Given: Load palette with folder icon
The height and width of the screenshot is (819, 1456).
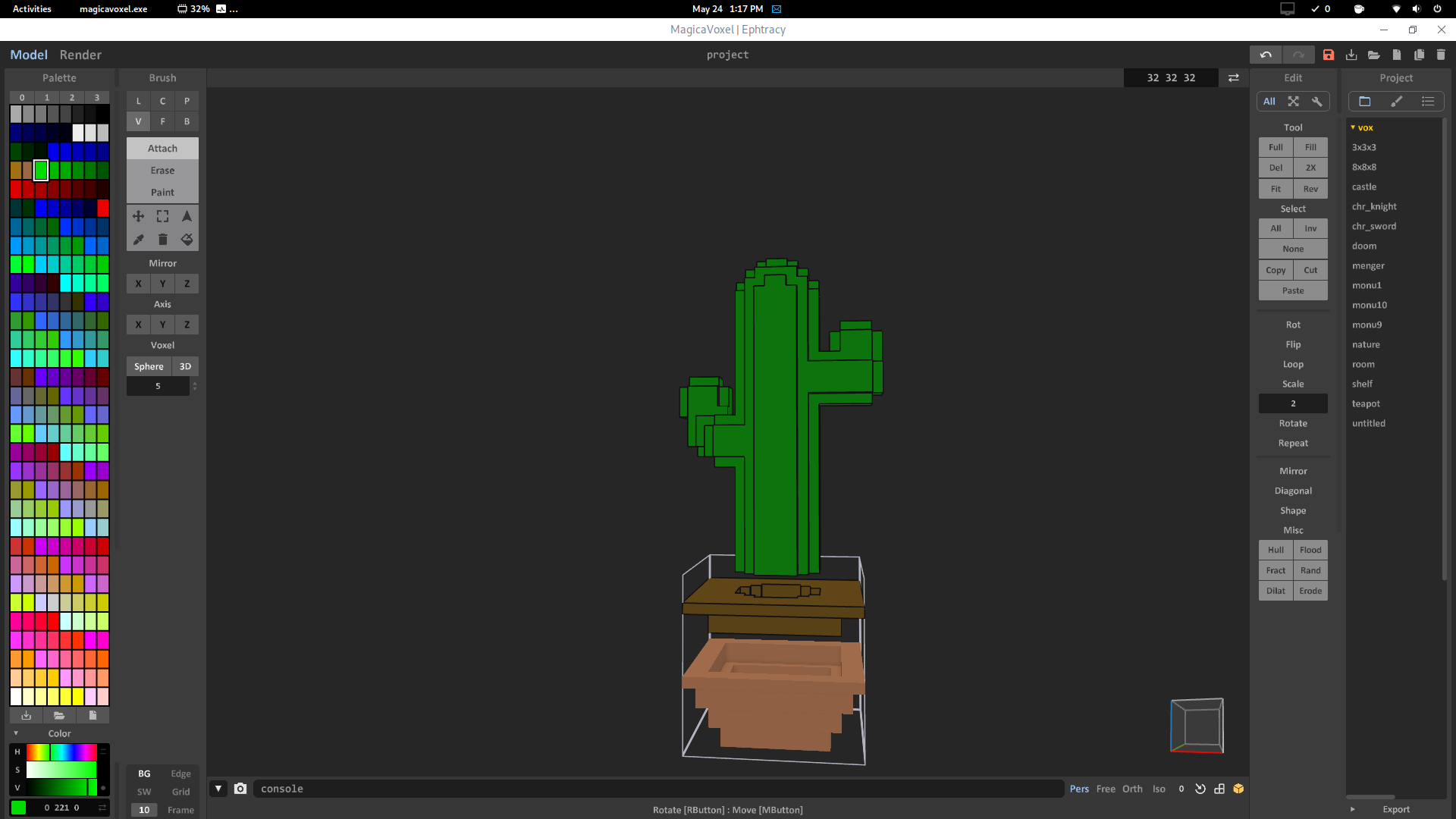Looking at the screenshot, I should [x=59, y=715].
